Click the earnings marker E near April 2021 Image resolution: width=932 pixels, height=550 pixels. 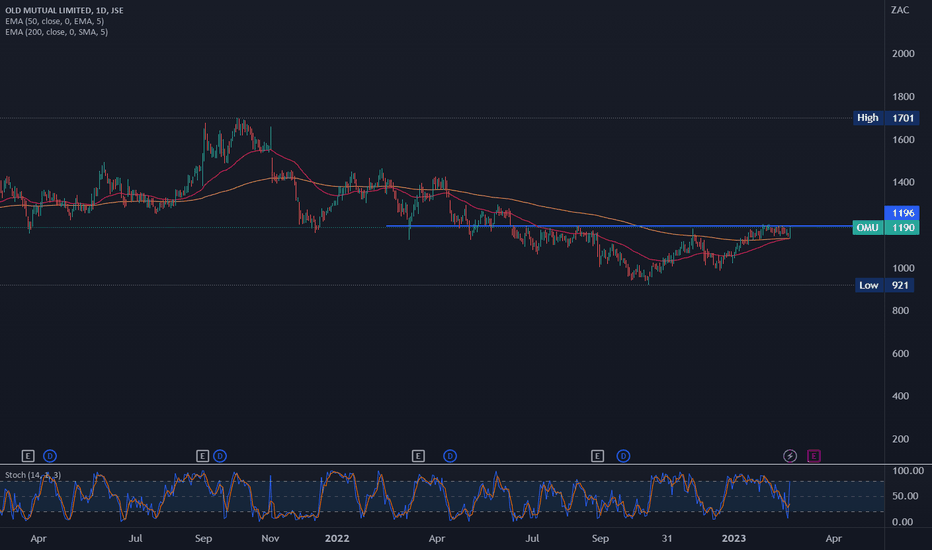tap(28, 456)
